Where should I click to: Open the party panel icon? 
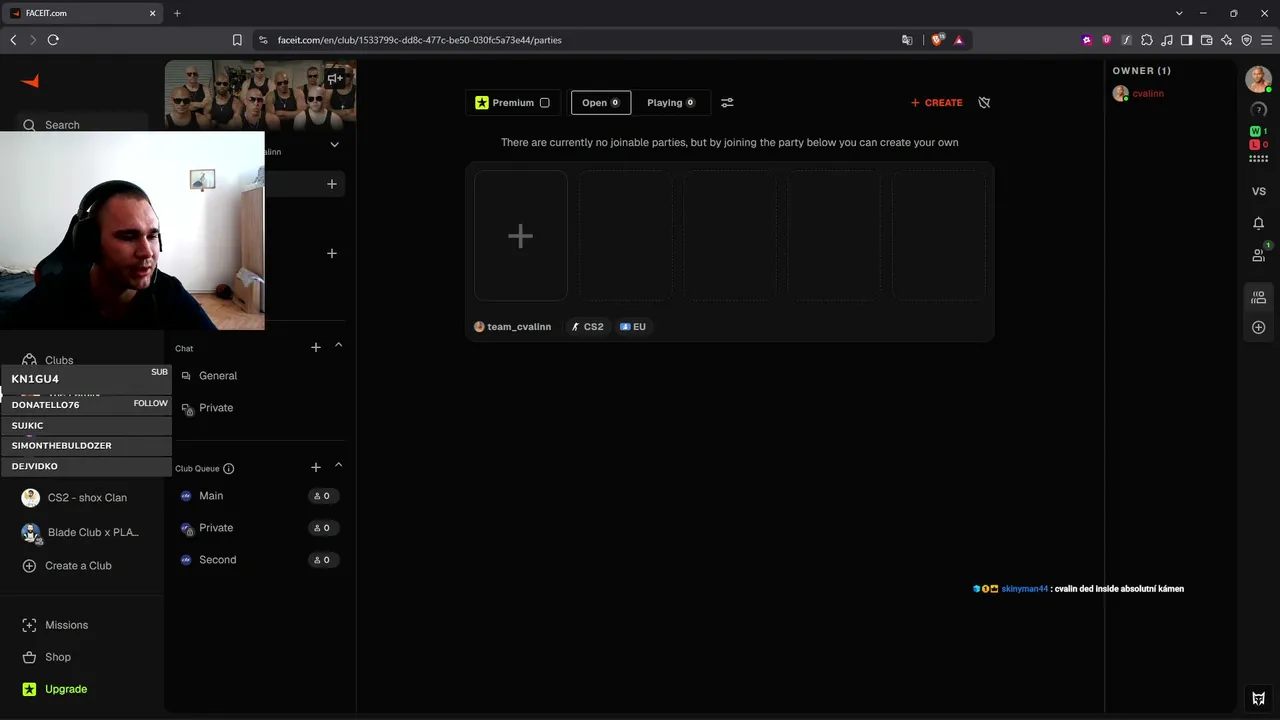click(1259, 297)
